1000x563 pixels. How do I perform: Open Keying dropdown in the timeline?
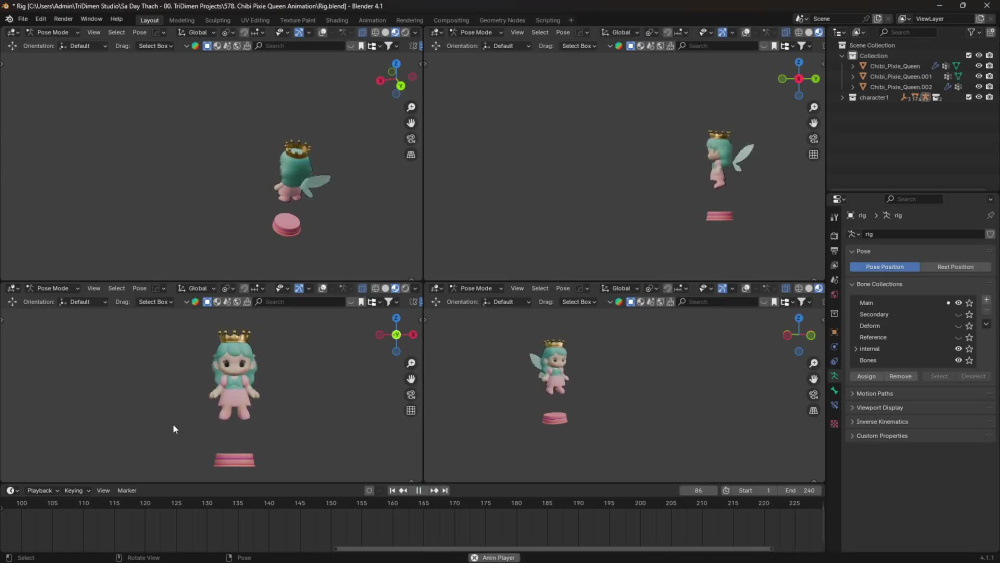(x=77, y=490)
